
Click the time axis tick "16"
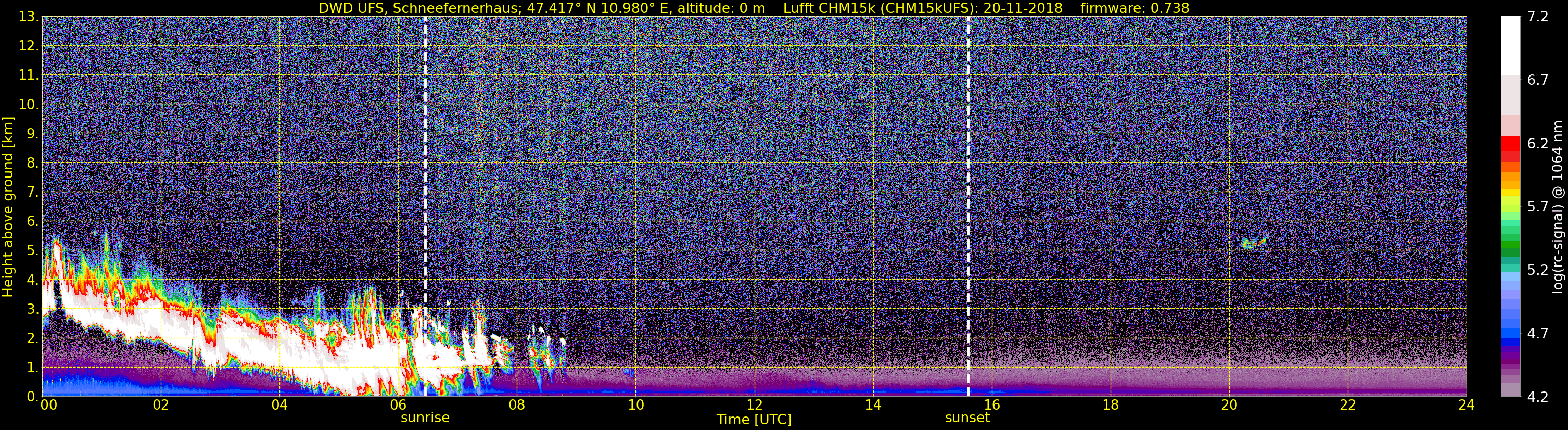(991, 405)
